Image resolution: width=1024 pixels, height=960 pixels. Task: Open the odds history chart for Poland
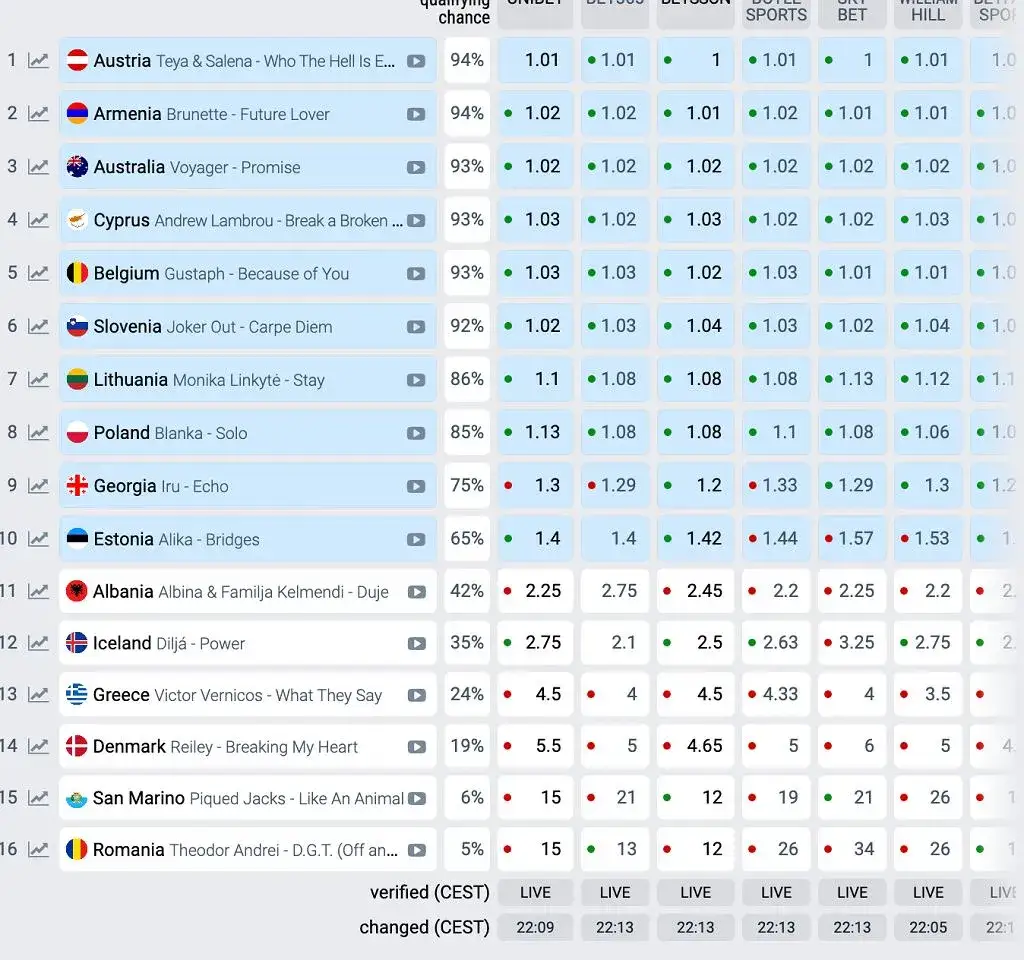point(39,433)
